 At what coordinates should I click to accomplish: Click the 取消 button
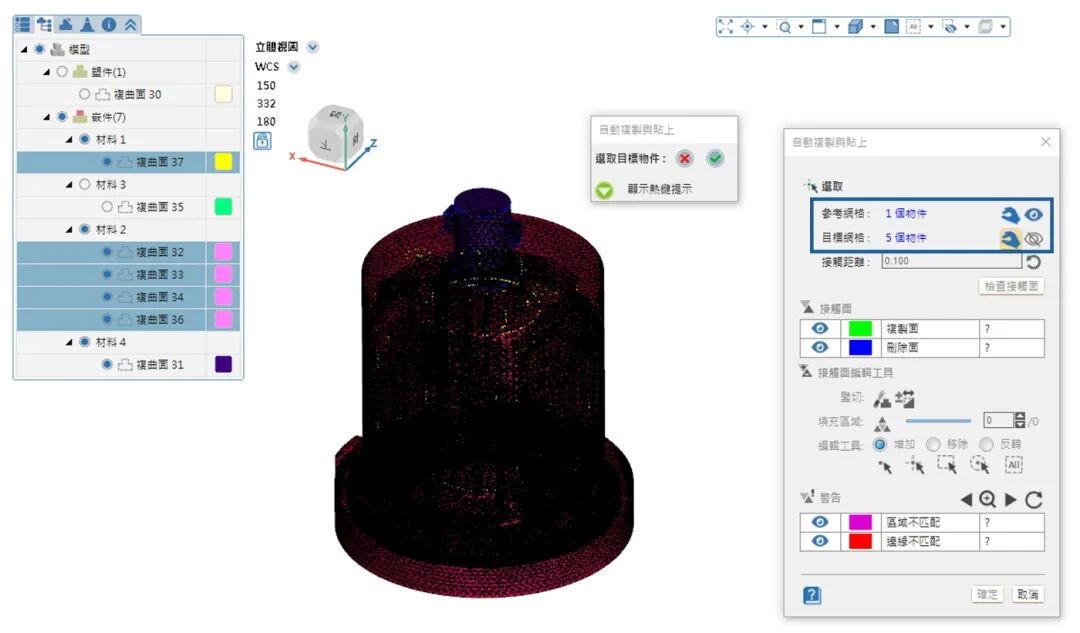click(x=1028, y=594)
